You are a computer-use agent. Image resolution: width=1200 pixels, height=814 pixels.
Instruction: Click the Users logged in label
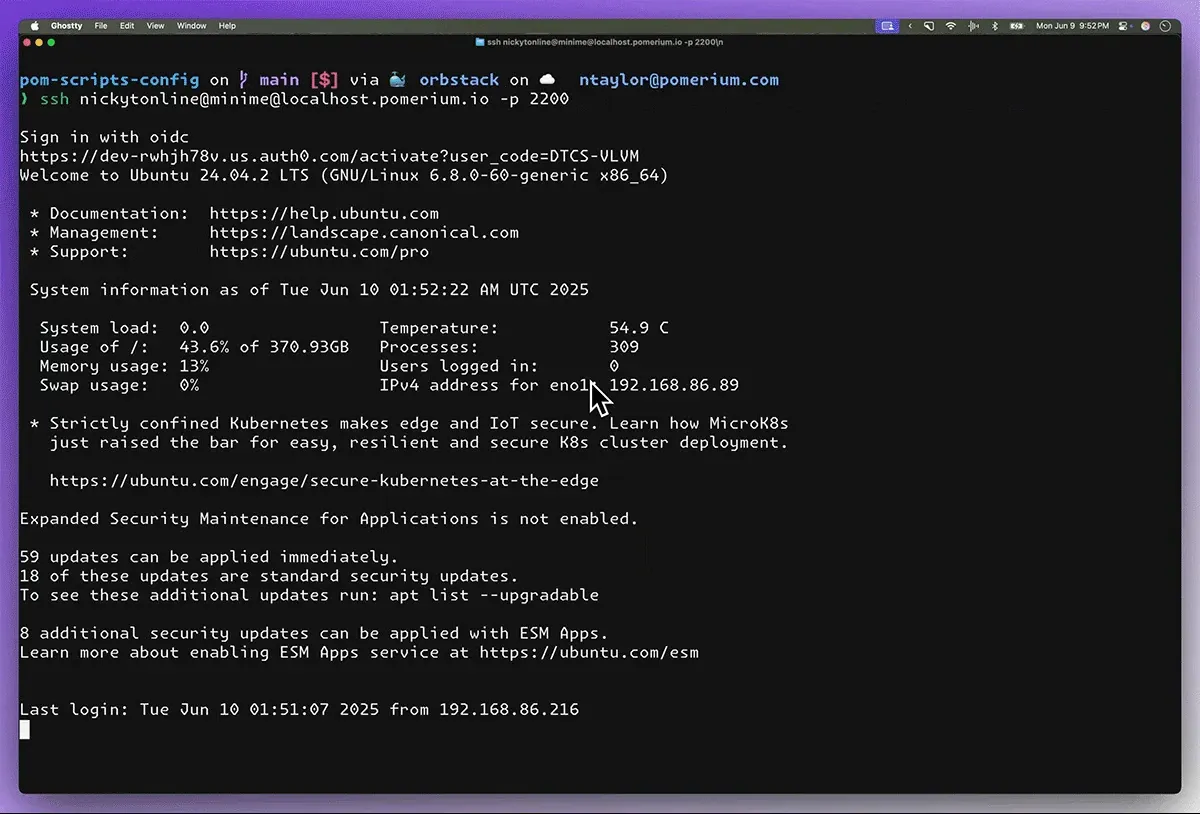click(459, 366)
